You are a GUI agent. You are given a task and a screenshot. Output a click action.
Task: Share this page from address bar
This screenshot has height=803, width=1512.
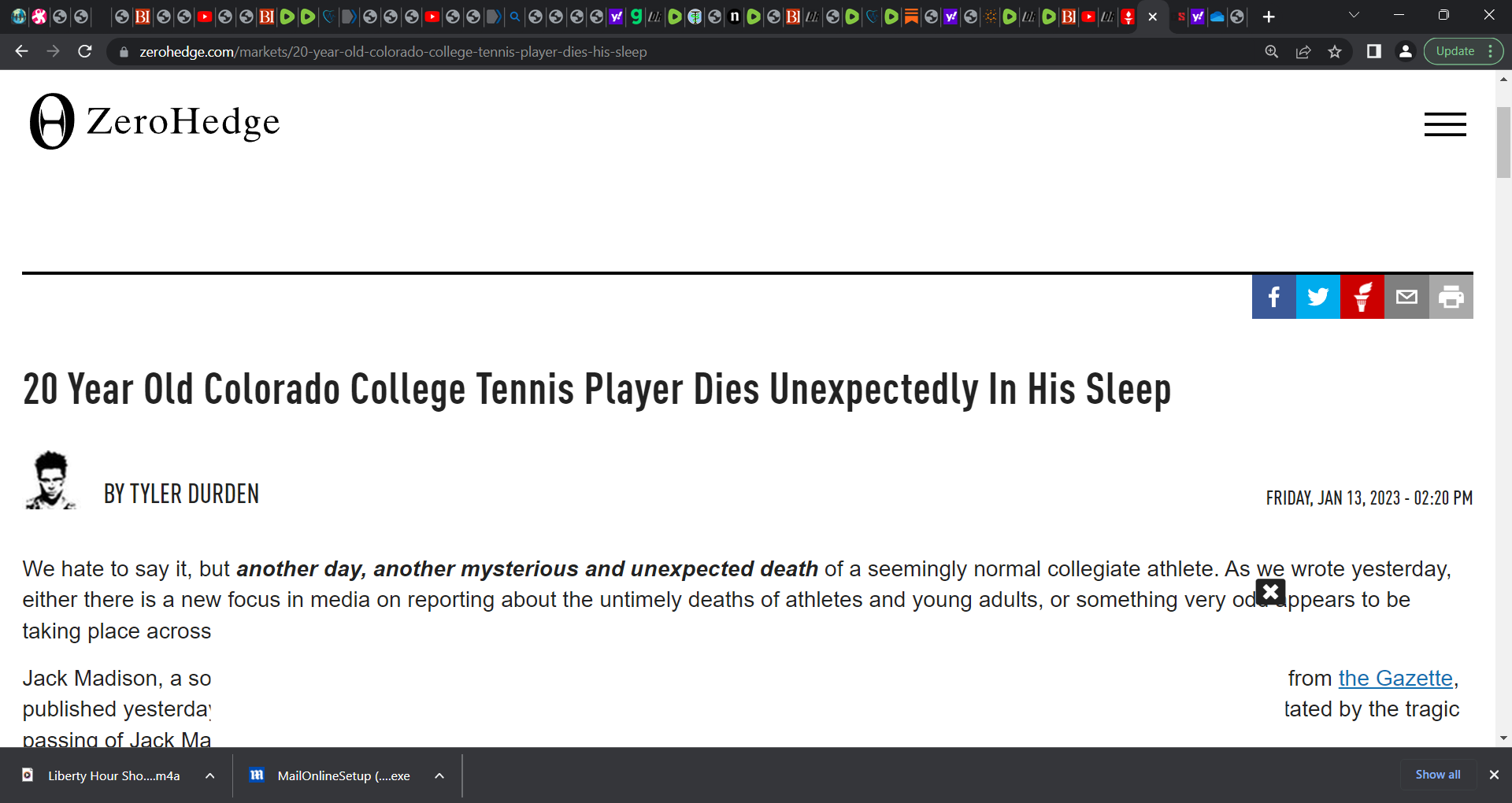[x=1303, y=51]
